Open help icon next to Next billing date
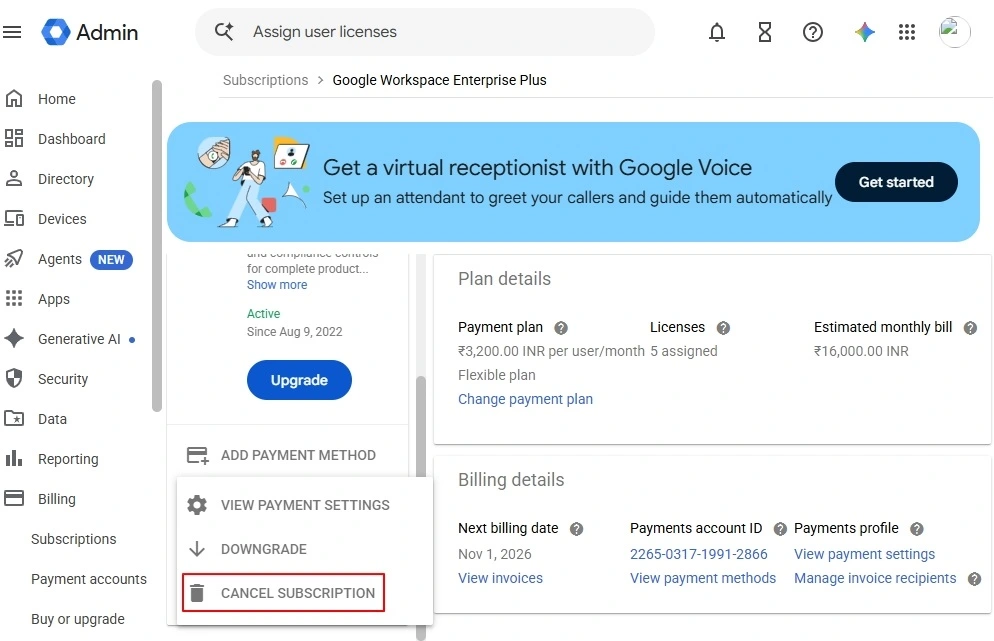The image size is (994, 641). 576,529
